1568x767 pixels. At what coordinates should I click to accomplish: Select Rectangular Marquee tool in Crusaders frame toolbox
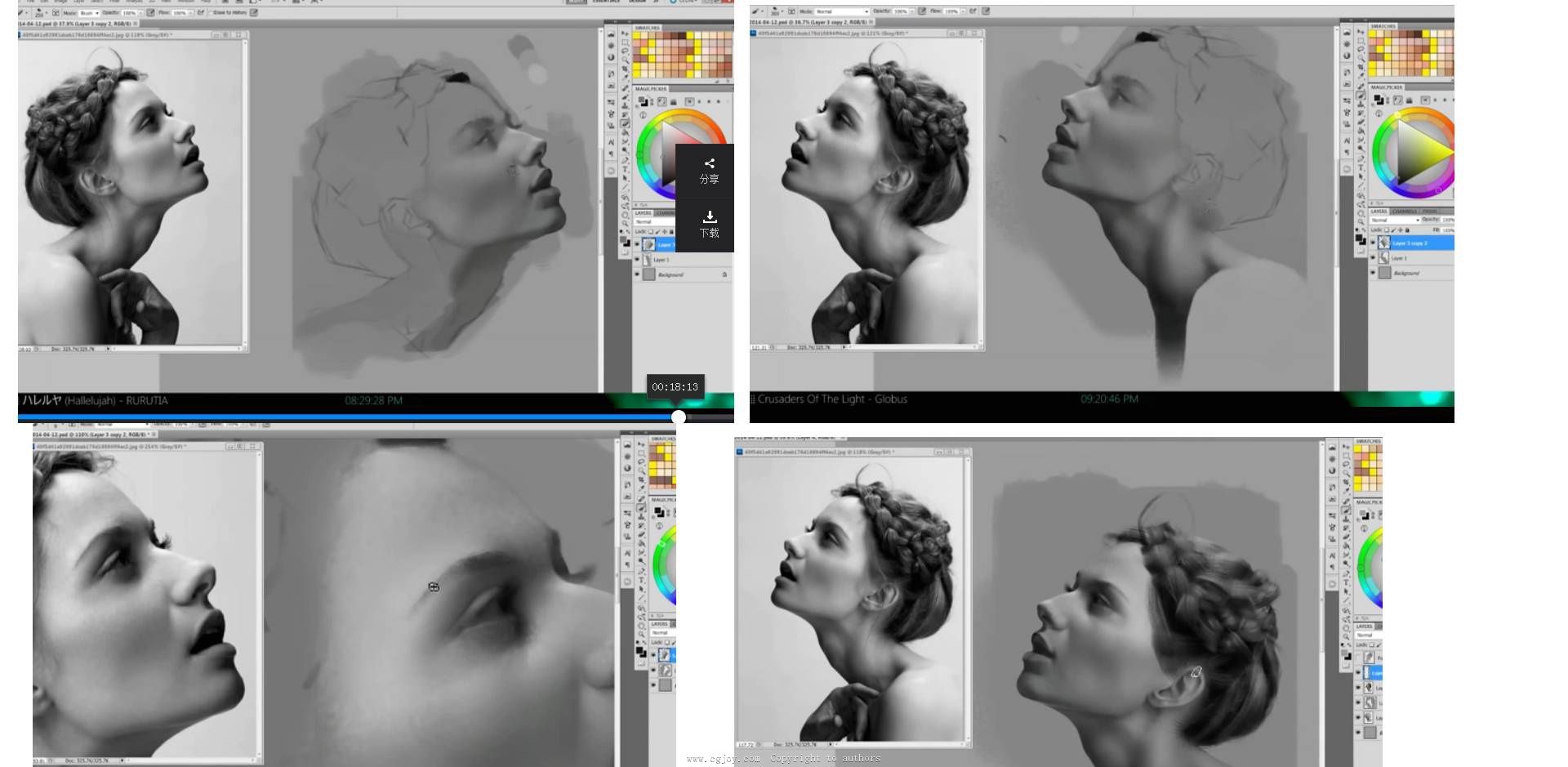pyautogui.click(x=1361, y=41)
